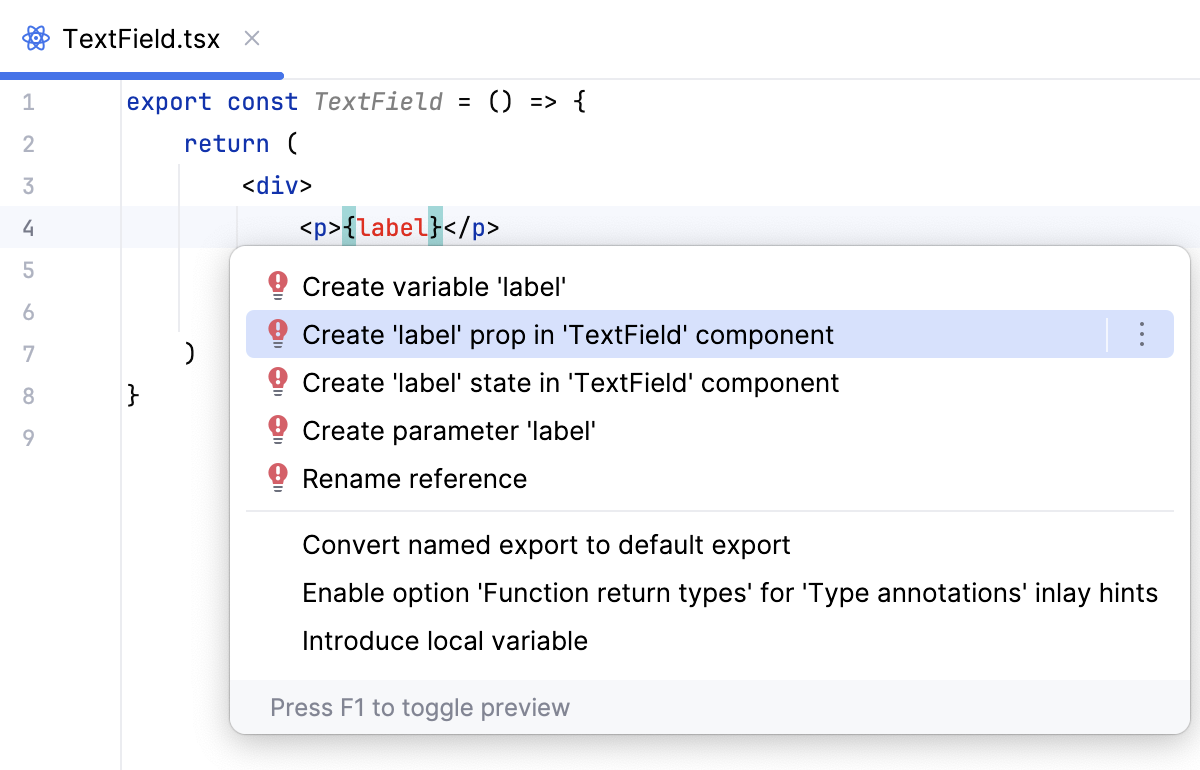Enable 'Function return types' inlay hints option

(x=730, y=593)
